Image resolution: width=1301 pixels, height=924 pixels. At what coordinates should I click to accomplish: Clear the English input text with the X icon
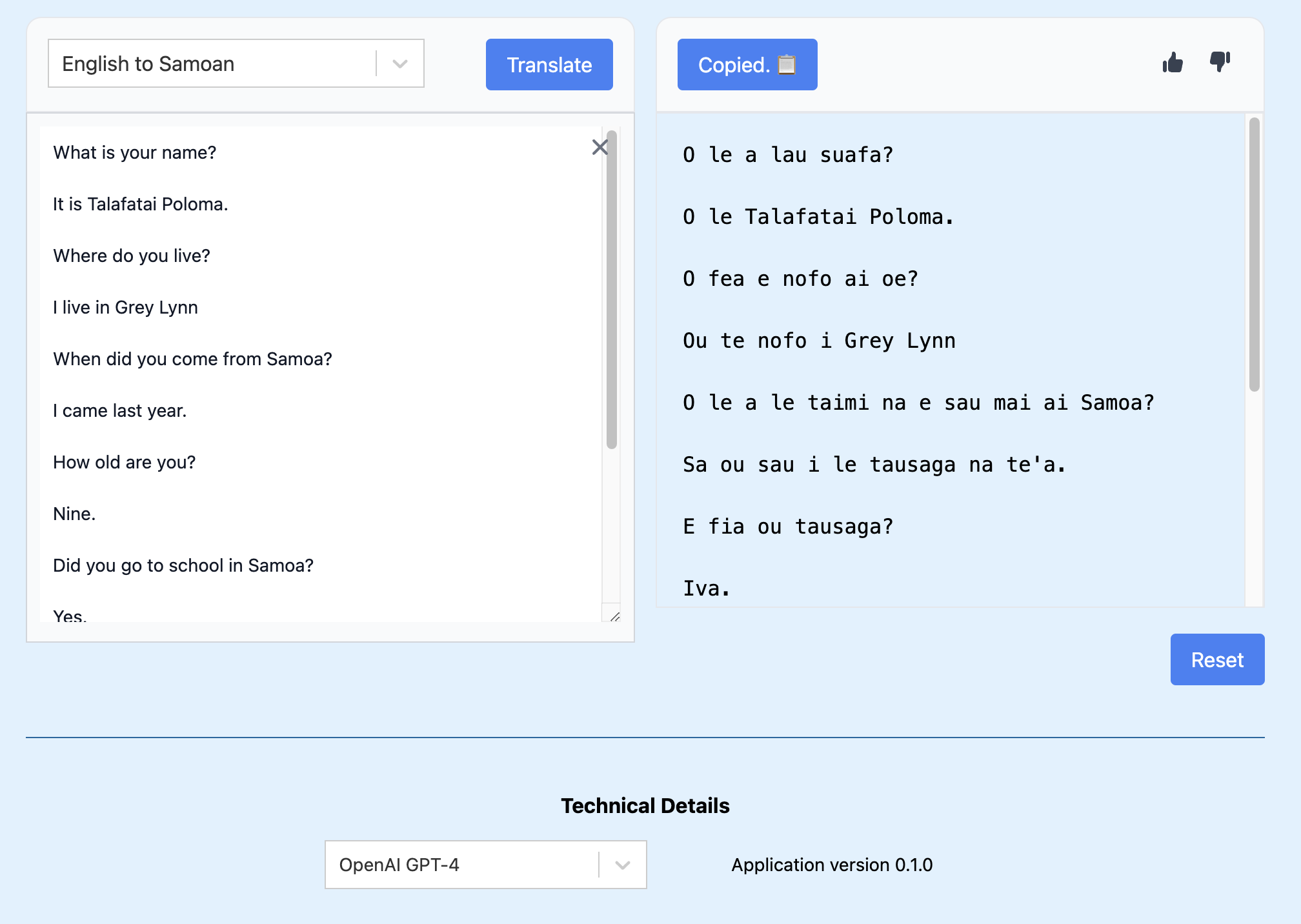600,147
